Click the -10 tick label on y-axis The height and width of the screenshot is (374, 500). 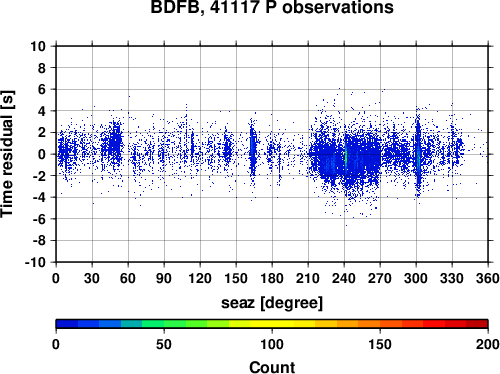coord(35,262)
